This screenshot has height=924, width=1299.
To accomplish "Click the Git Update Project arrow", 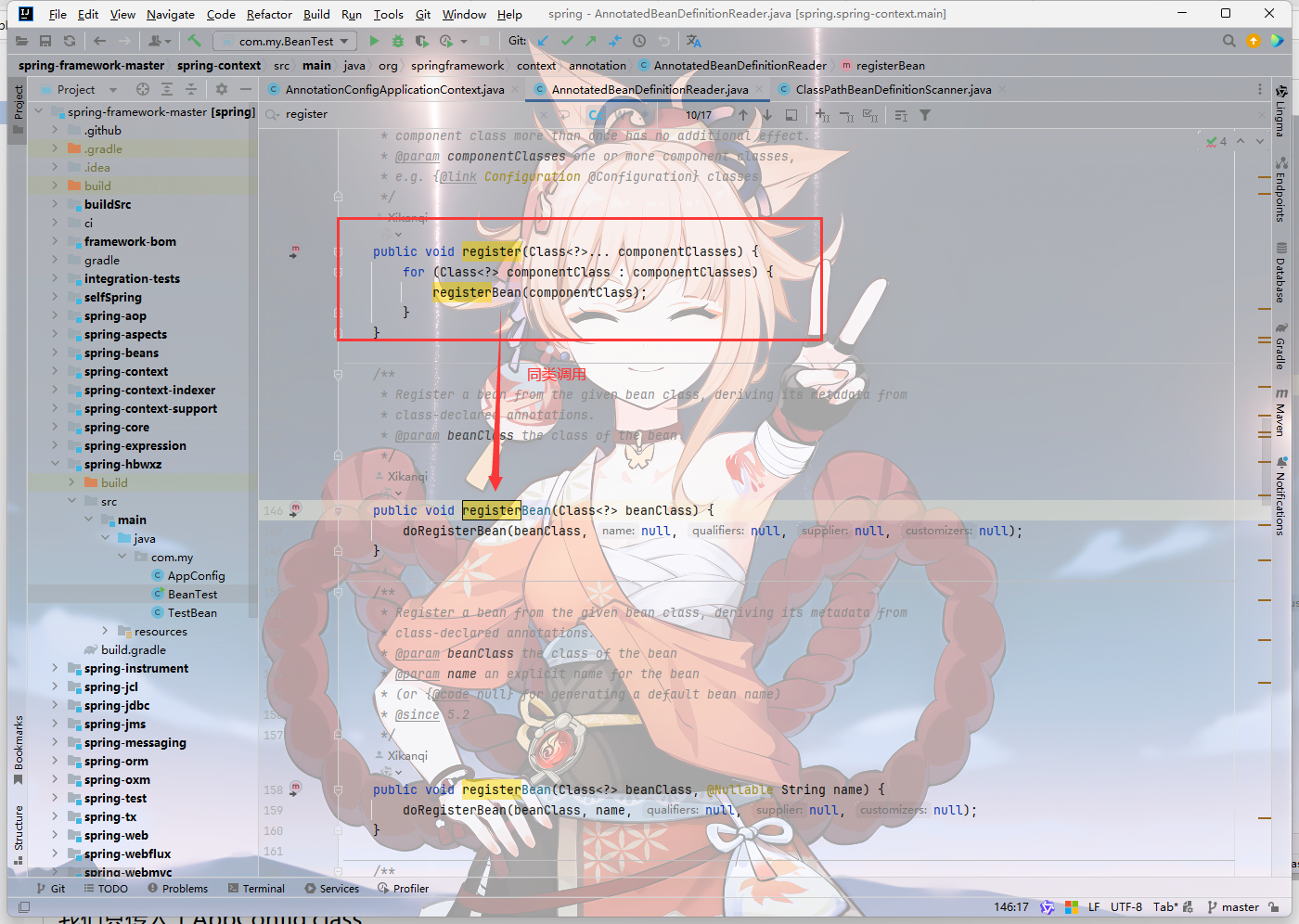I will pos(543,41).
